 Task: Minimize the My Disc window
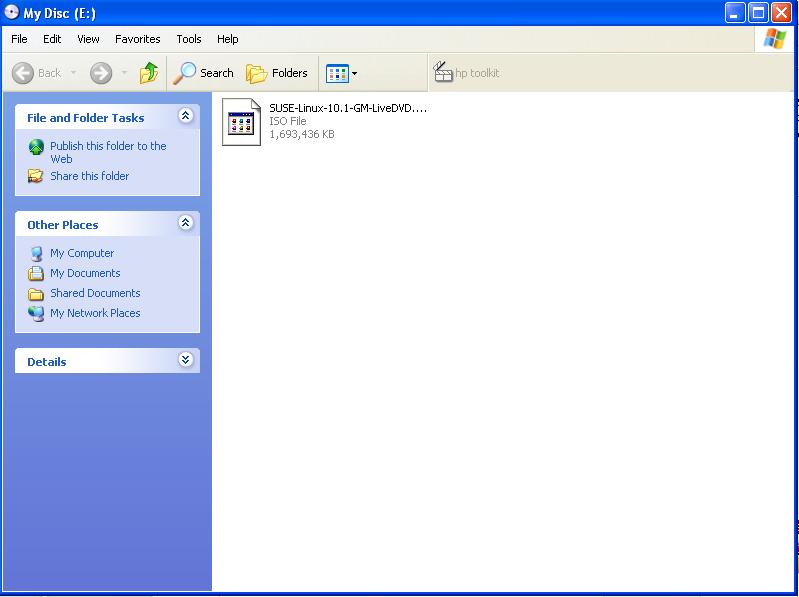coord(735,13)
